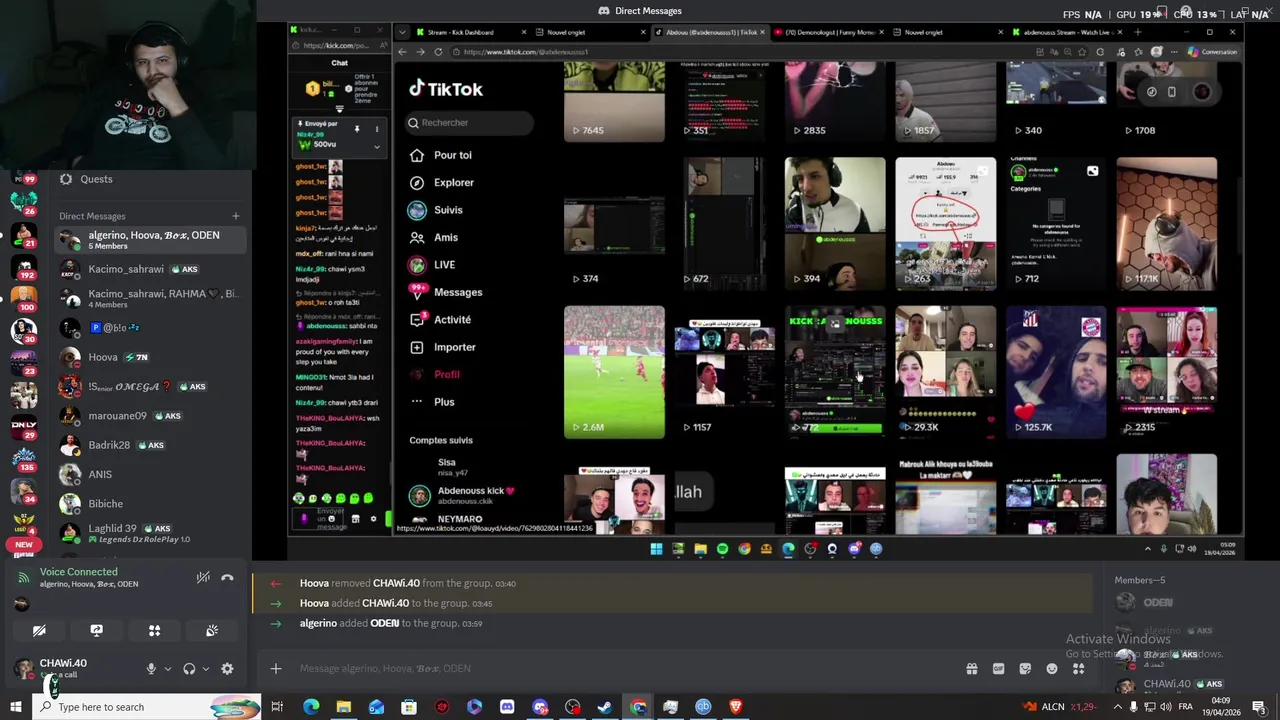Open the soccer video thumbnail with 2.6M views
Viewport: 1280px width, 720px height.
(614, 372)
